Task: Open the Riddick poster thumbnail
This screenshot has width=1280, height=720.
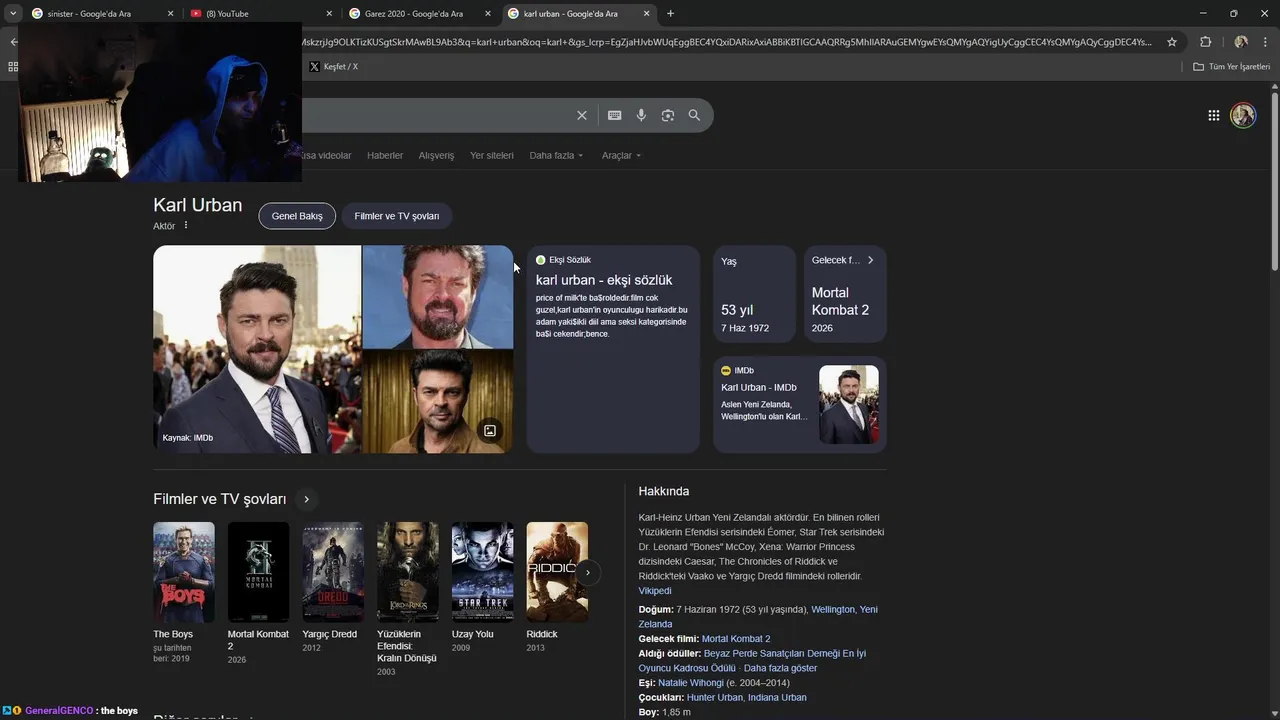Action: coord(557,572)
